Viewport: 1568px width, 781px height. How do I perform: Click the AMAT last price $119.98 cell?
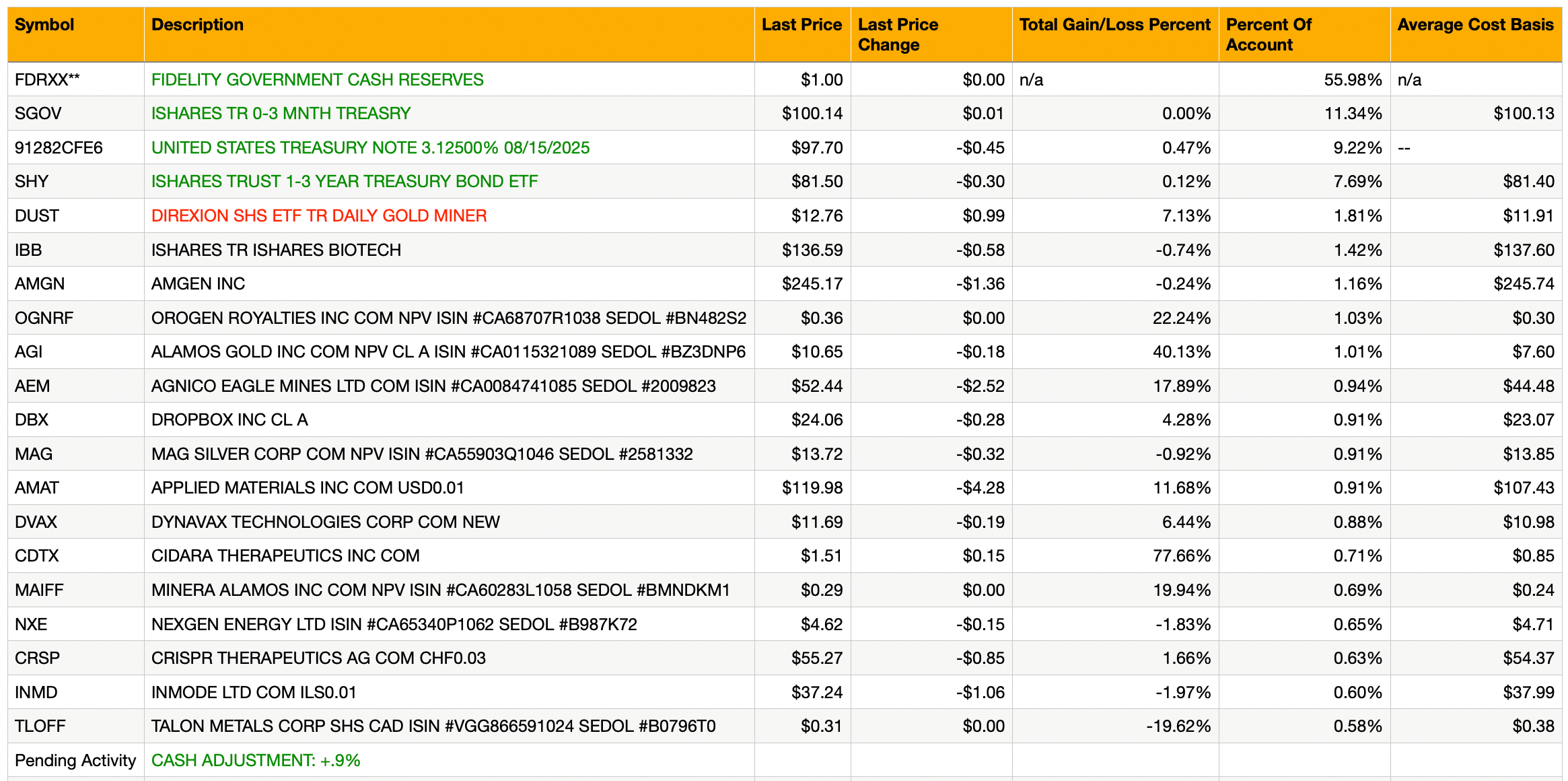click(x=802, y=488)
